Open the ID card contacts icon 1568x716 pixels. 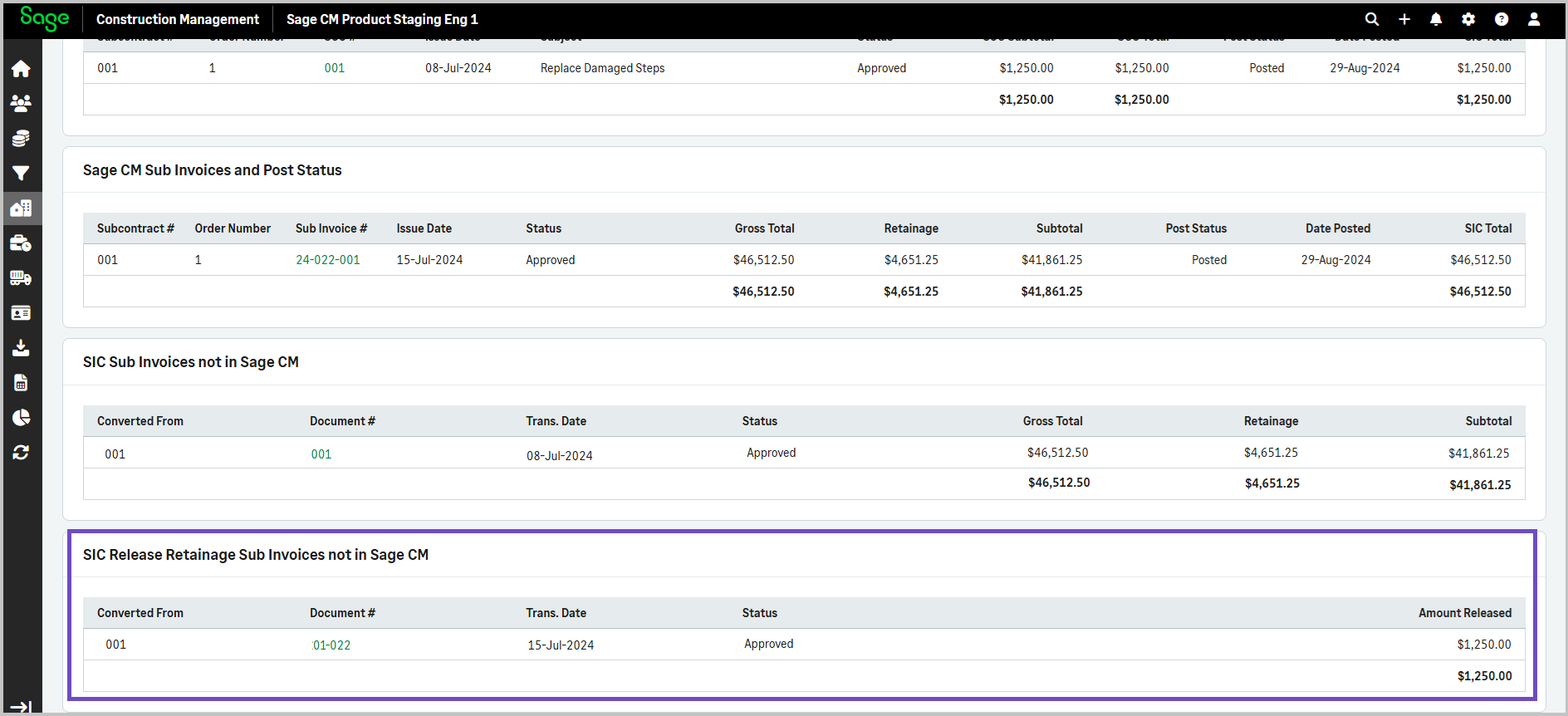(21, 313)
